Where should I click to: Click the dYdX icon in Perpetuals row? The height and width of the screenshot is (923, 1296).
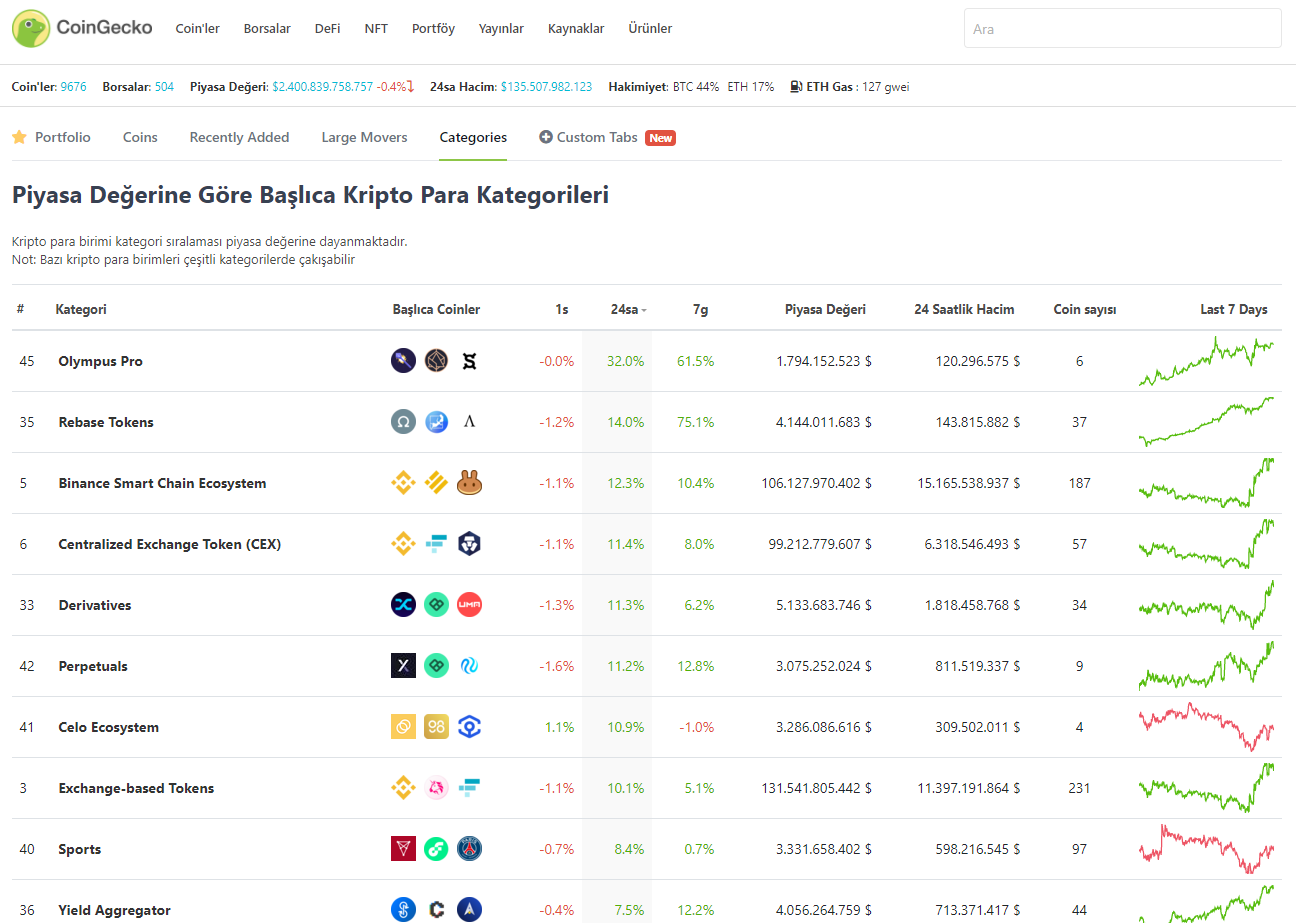pyautogui.click(x=403, y=666)
